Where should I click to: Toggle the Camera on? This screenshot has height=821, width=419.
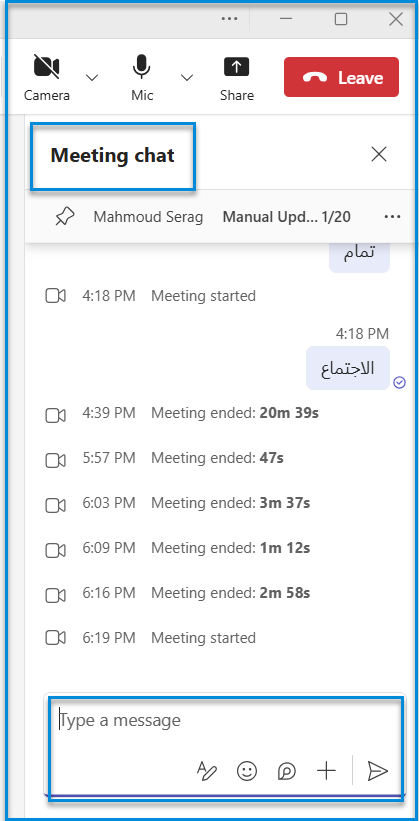click(x=47, y=77)
